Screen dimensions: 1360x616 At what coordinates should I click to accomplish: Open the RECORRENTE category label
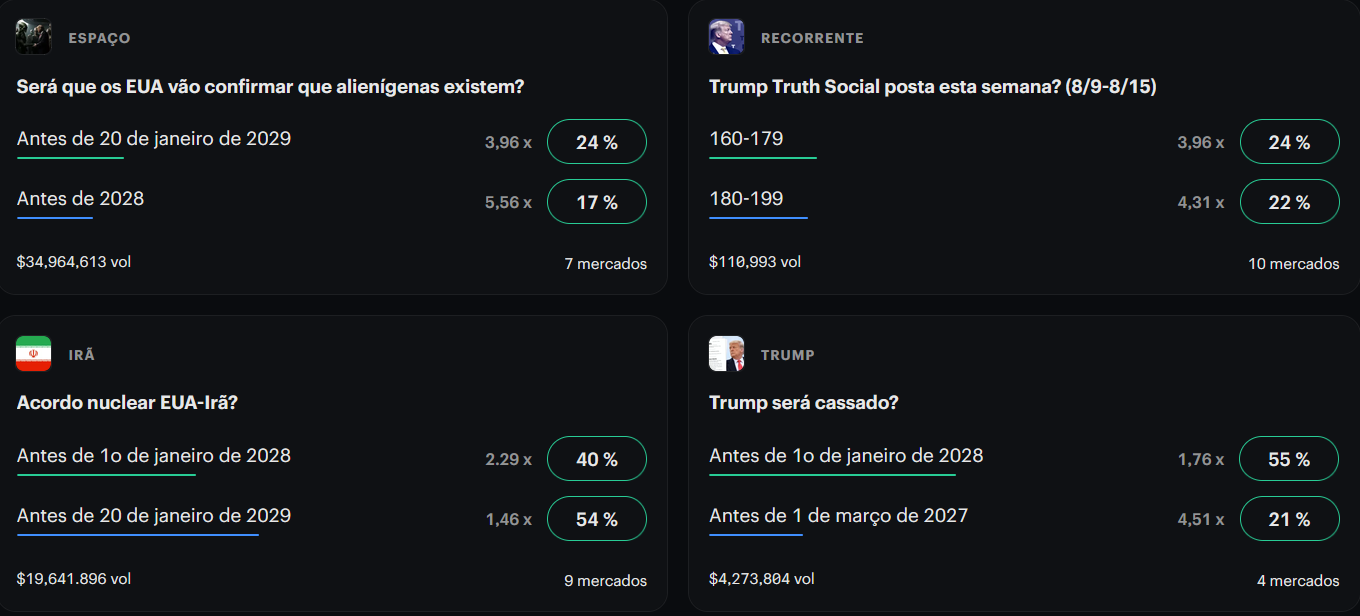[812, 38]
